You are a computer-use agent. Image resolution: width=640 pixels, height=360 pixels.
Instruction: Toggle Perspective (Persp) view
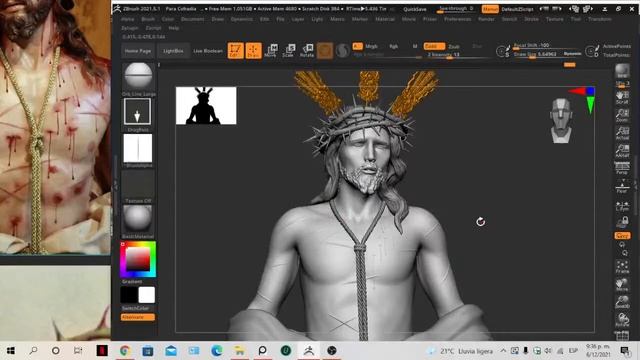(x=622, y=168)
